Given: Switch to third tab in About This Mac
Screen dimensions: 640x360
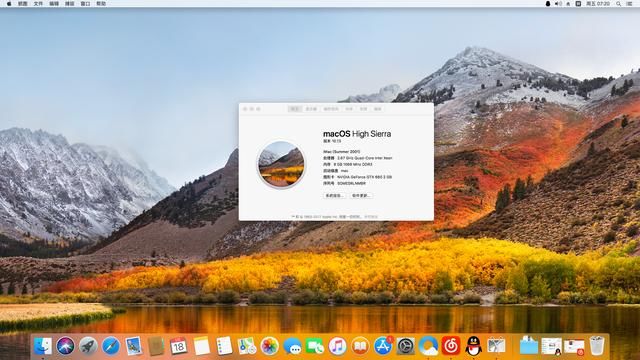Looking at the screenshot, I should coord(331,109).
